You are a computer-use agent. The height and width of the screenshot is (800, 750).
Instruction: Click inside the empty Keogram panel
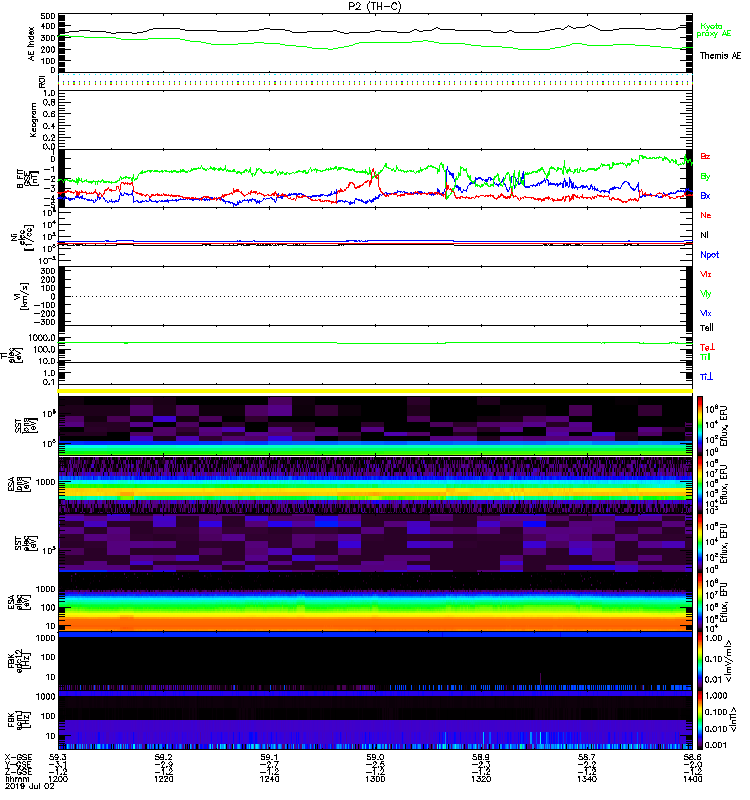375,120
